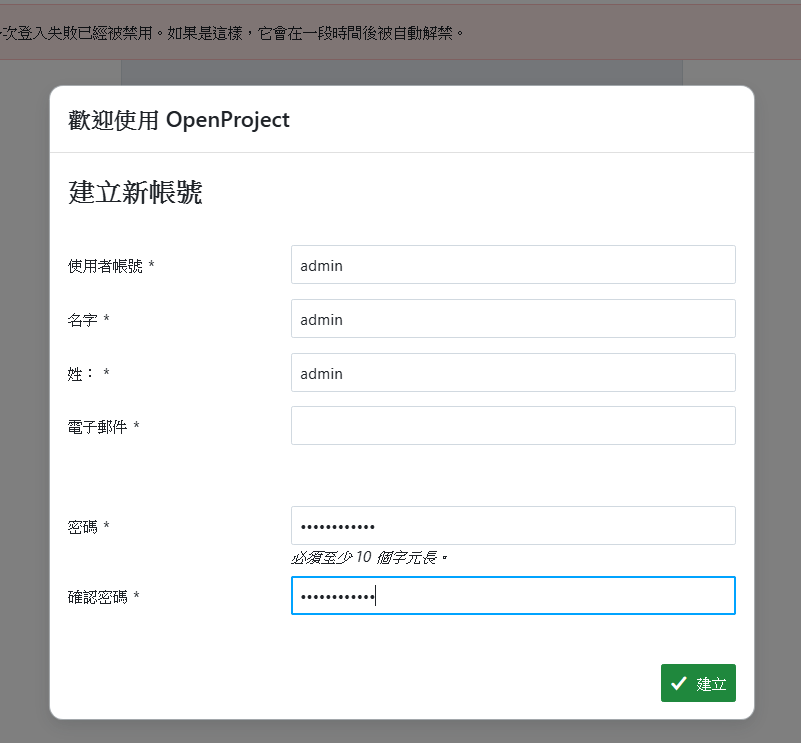Screen dimensions: 801x743
Task: Focus the empty 電子郵件 field
Action: [513, 426]
